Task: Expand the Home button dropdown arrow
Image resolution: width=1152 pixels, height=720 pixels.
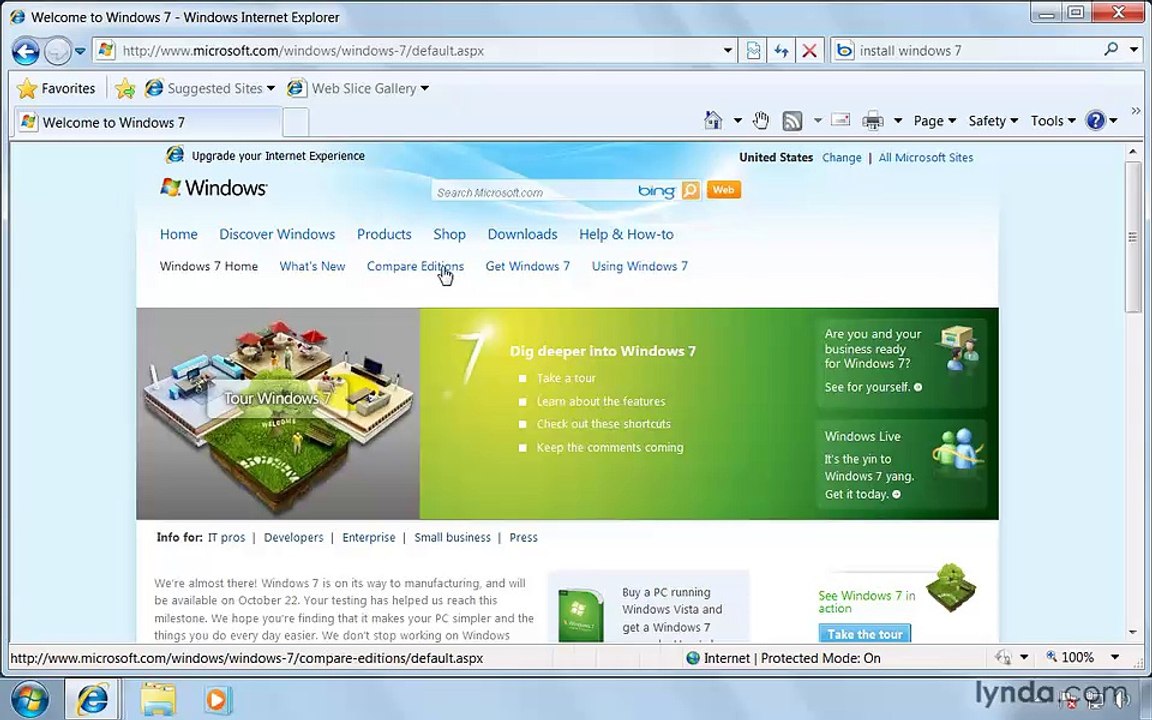Action: click(x=738, y=120)
